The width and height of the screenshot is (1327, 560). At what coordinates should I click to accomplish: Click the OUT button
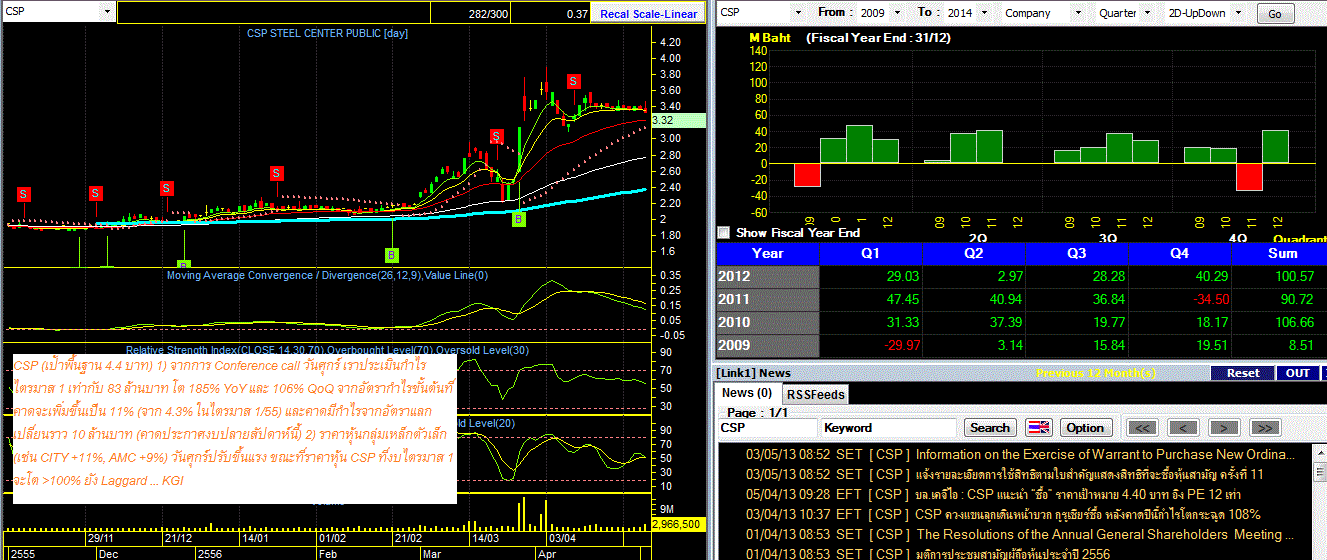pos(1297,373)
